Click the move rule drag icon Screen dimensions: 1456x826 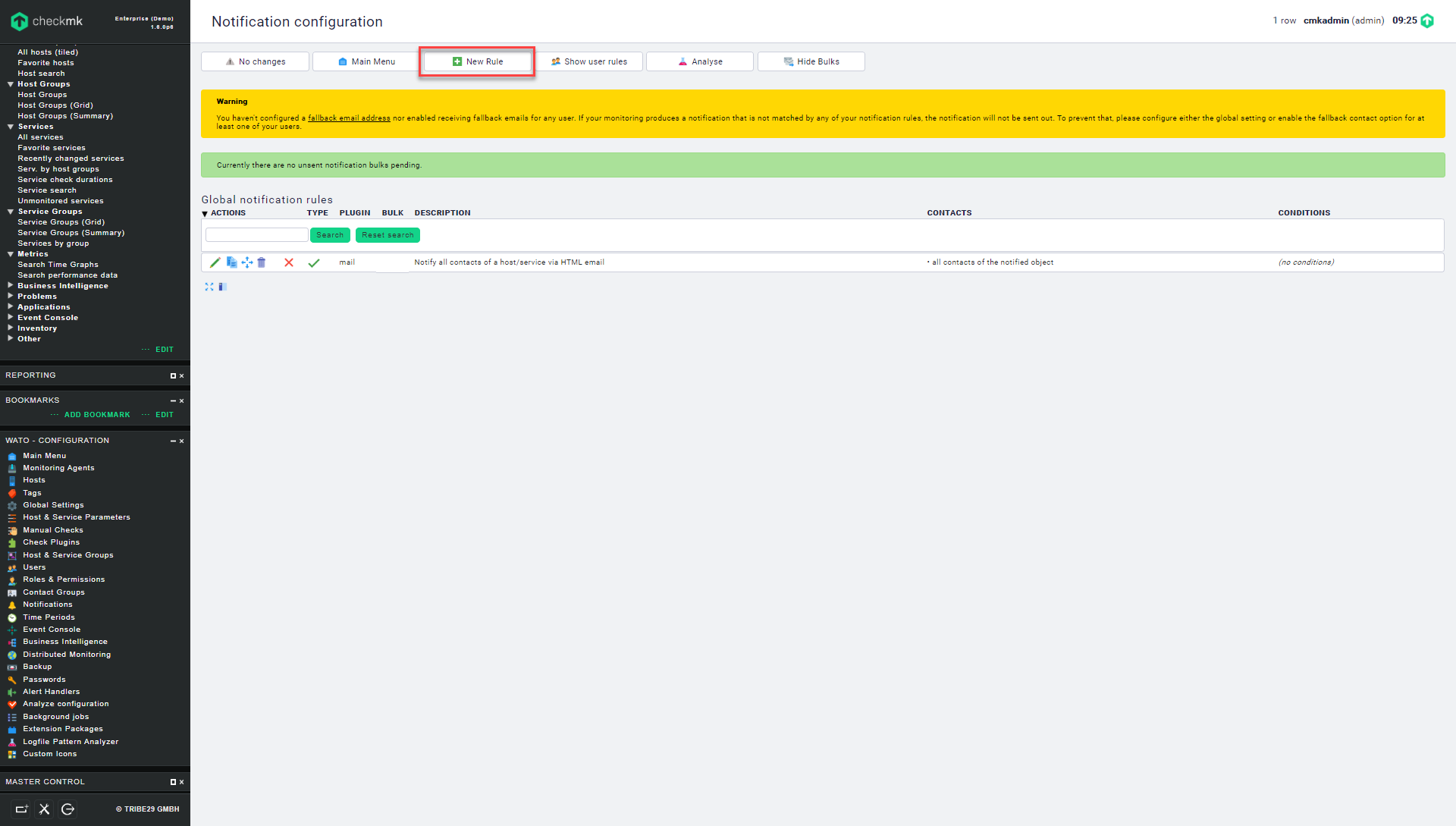click(246, 262)
